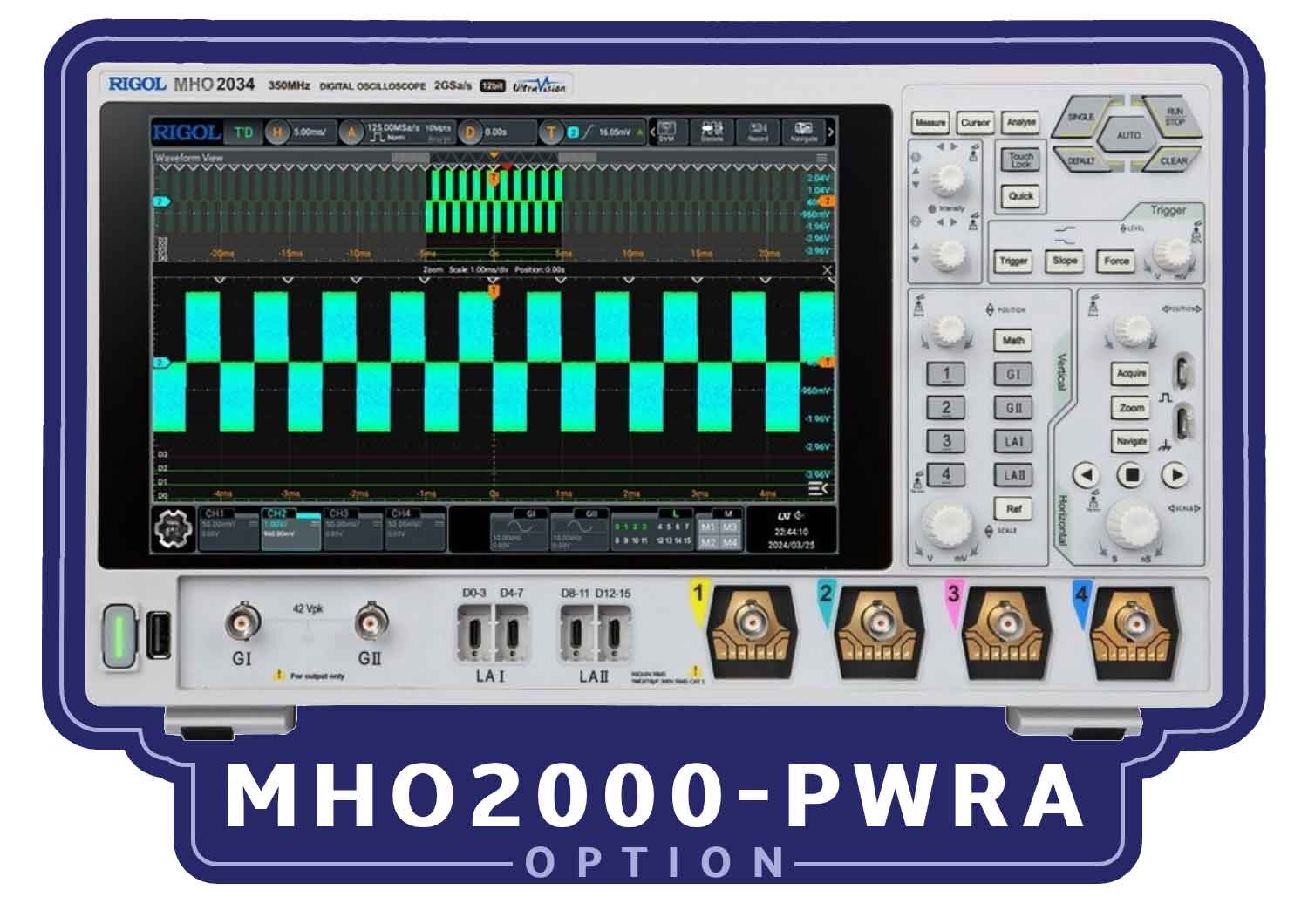
Task: Toggle the G I generator key
Action: (x=1013, y=375)
